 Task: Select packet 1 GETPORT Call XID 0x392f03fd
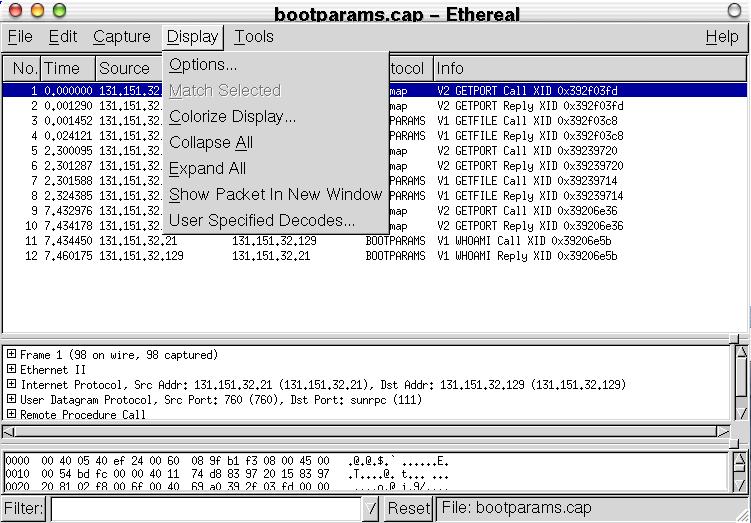[x=375, y=91]
